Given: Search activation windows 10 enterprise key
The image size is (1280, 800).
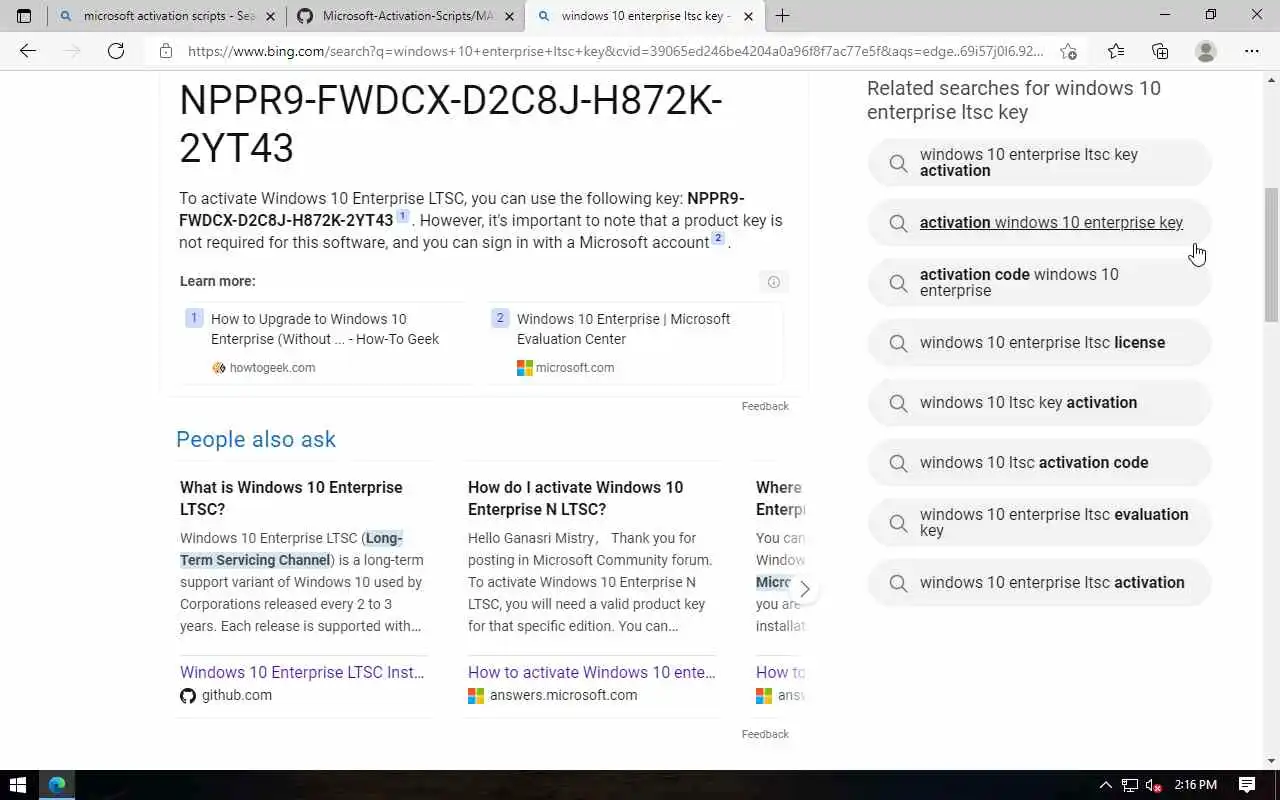Looking at the screenshot, I should click(1039, 222).
